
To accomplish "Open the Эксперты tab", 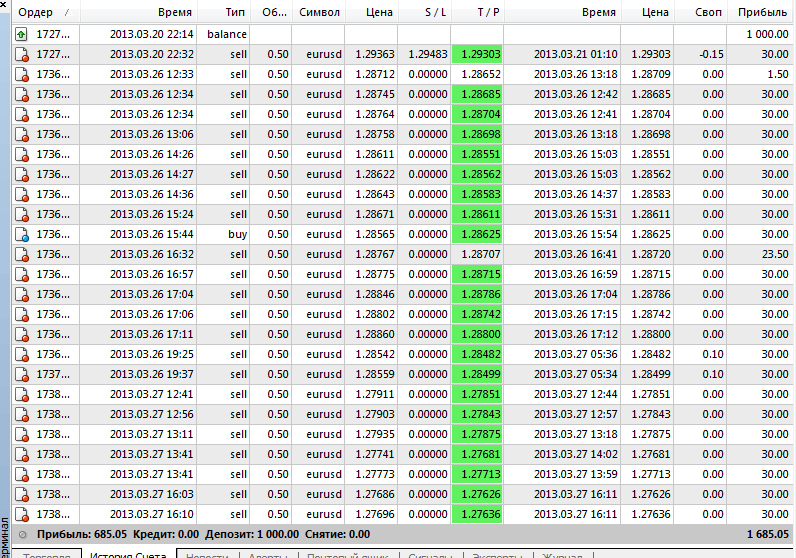I will pyautogui.click(x=498, y=555).
